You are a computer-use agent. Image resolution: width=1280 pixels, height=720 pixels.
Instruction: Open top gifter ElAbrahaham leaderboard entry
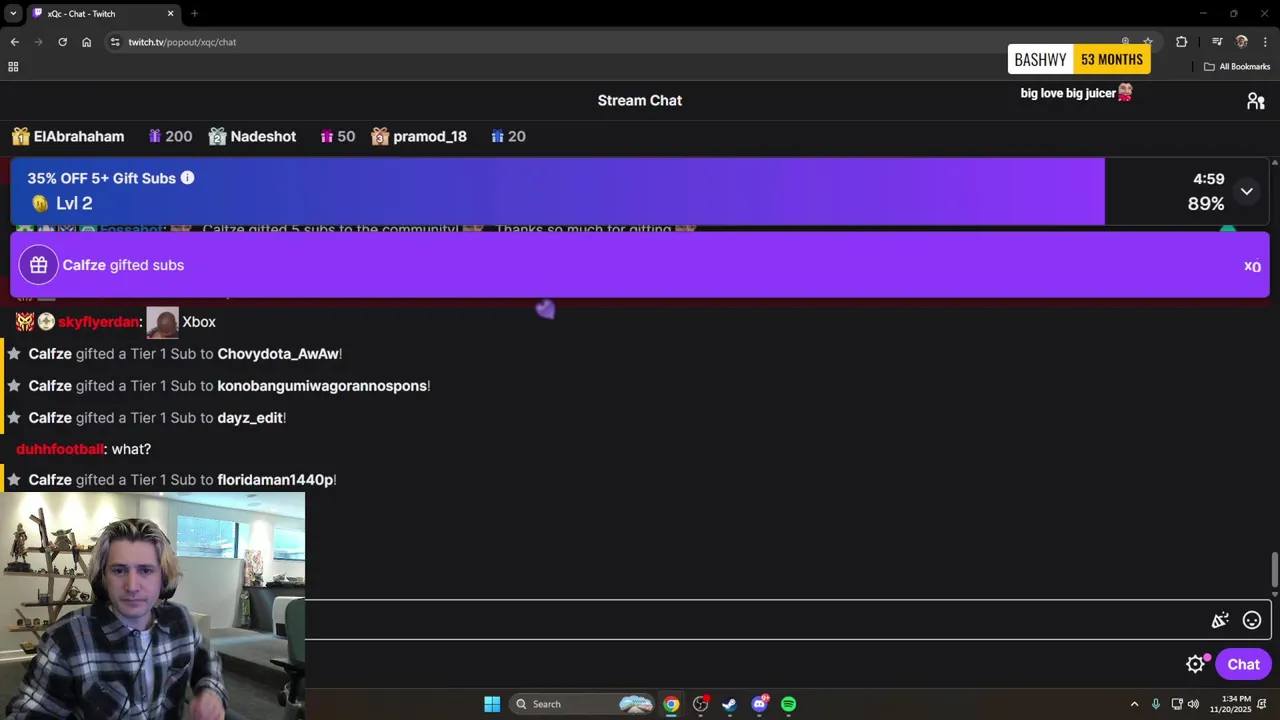click(x=68, y=136)
